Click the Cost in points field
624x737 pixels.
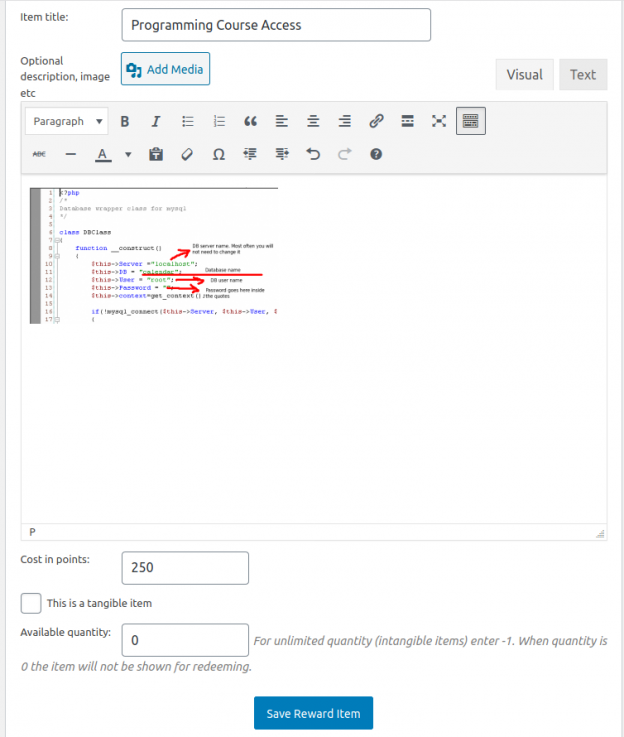185,567
